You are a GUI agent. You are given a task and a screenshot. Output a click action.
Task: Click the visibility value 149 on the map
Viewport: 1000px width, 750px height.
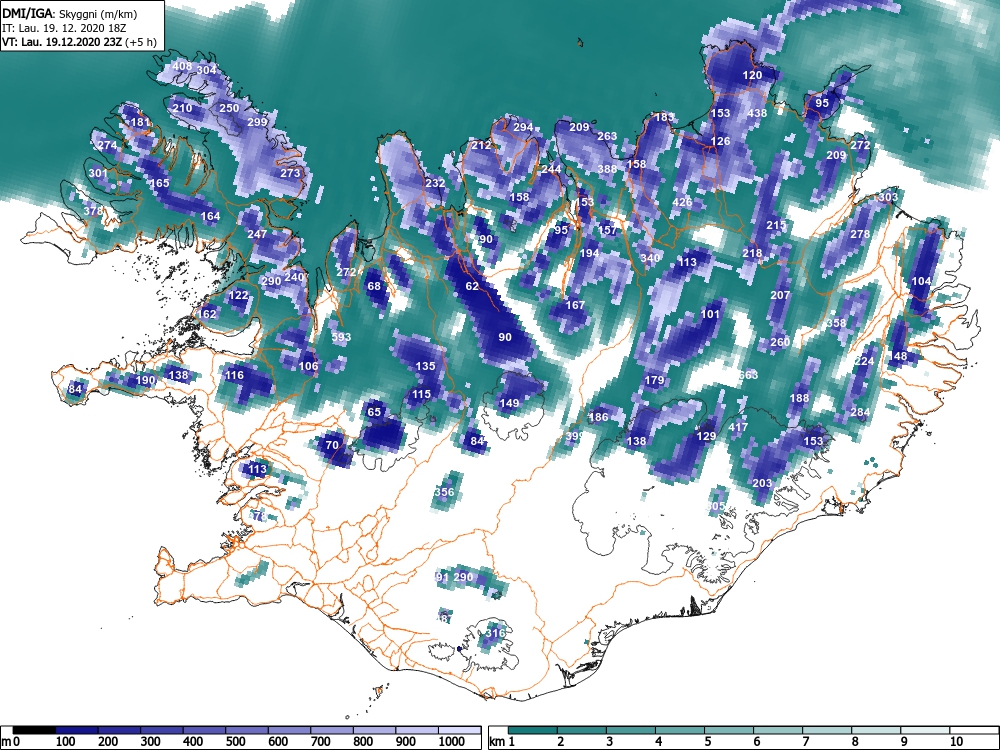509,403
